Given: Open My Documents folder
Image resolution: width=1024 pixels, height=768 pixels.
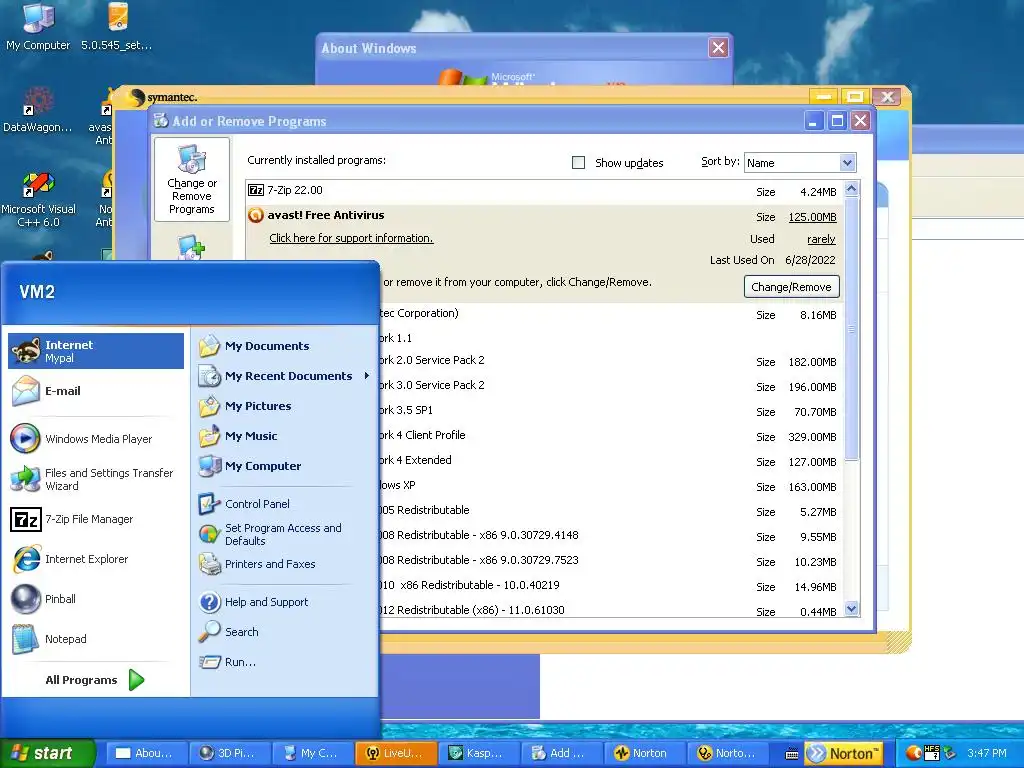Looking at the screenshot, I should coord(285,346).
